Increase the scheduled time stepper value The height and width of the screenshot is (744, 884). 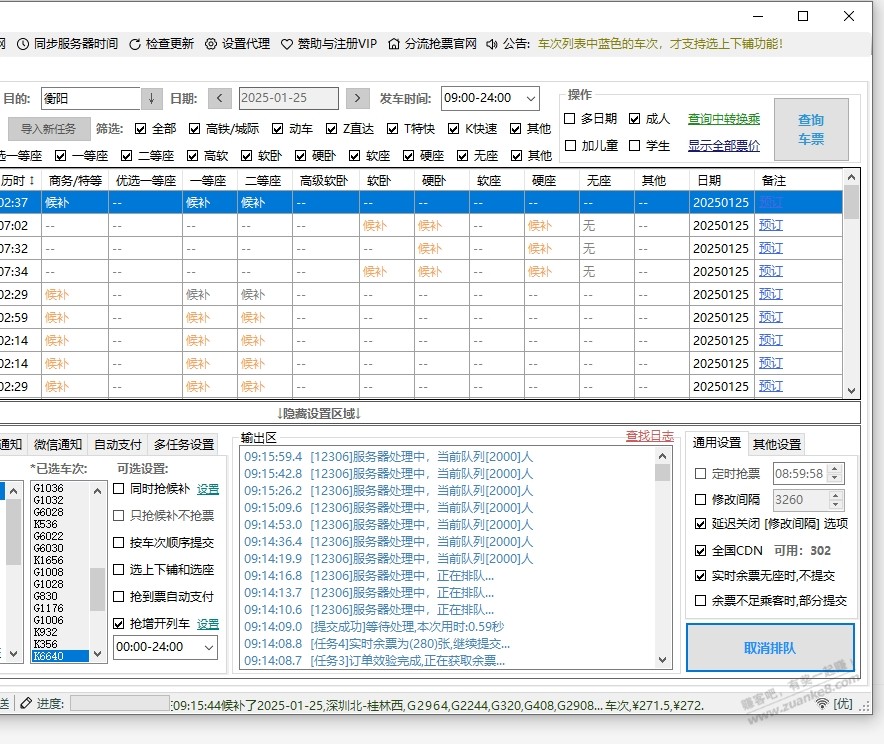pos(836,468)
